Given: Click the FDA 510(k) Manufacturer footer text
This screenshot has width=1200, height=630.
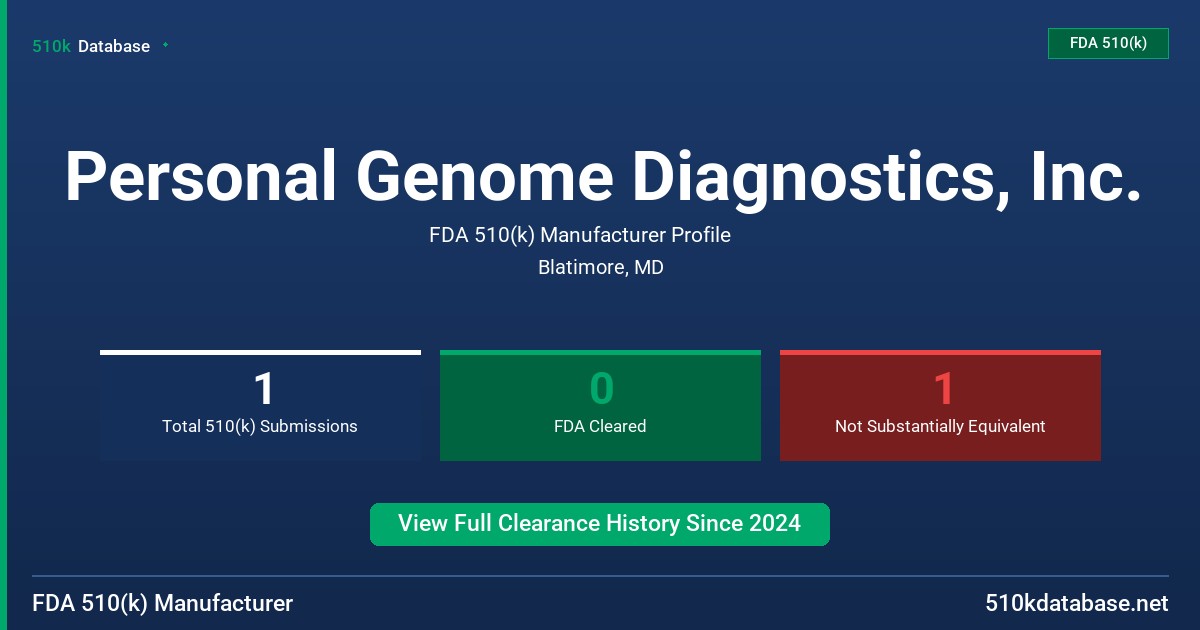Looking at the screenshot, I should point(163,603).
